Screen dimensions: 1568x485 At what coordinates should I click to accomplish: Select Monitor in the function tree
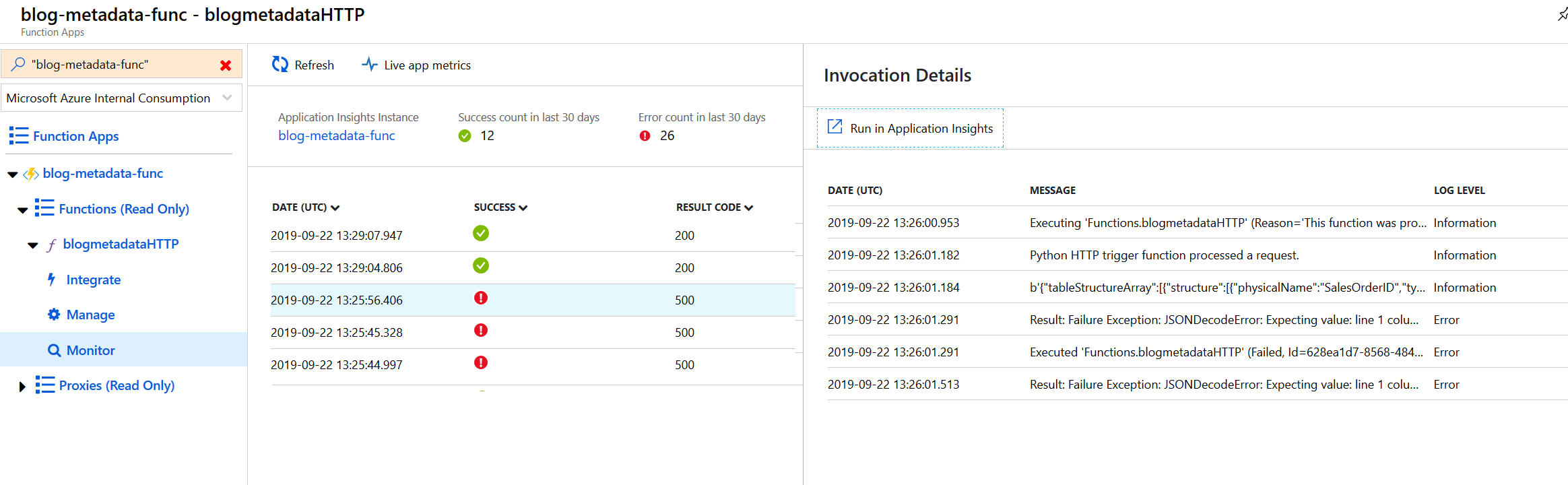(x=90, y=350)
